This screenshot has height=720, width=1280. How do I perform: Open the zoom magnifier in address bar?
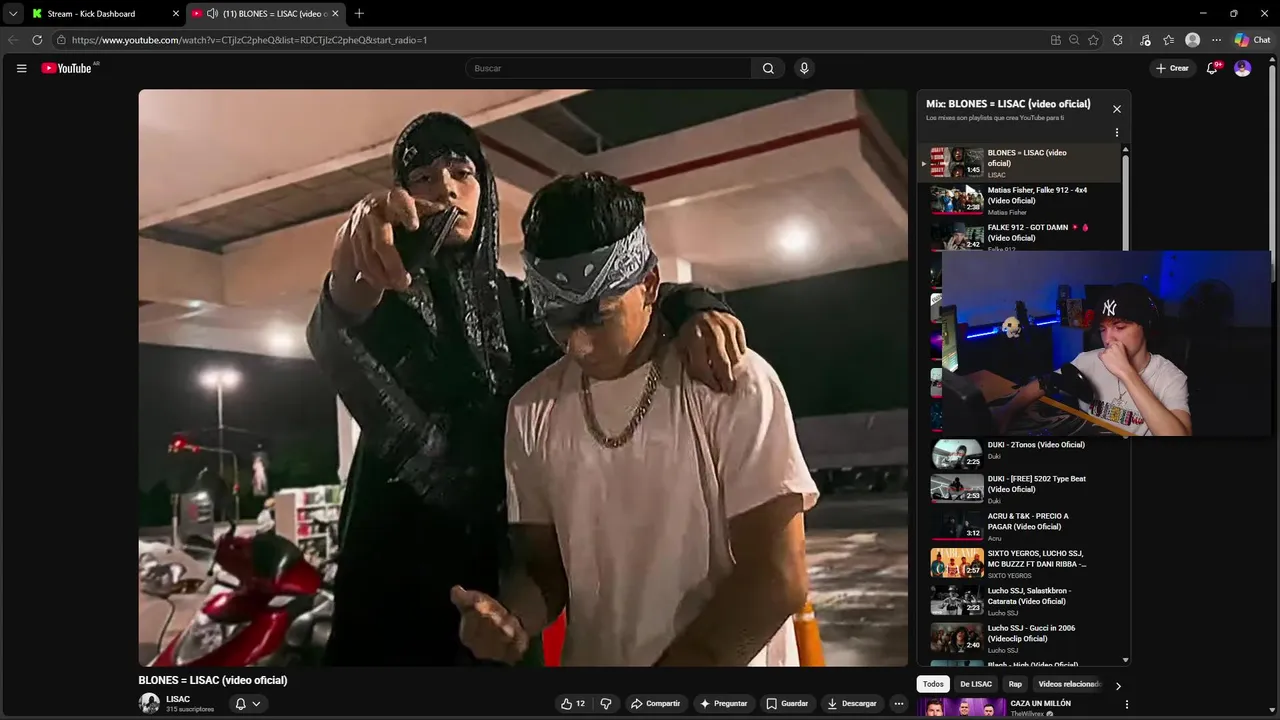click(x=1074, y=40)
